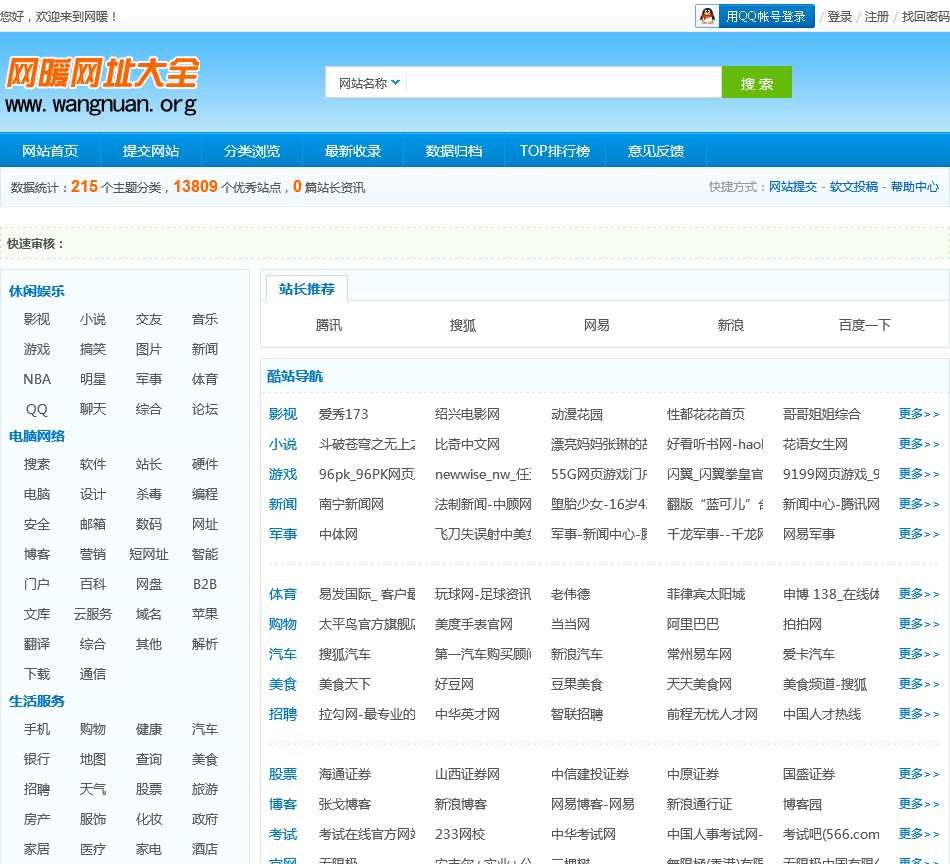The height and width of the screenshot is (864, 950).
Task: Select the 分类浏览 navigation item
Action: click(252, 151)
